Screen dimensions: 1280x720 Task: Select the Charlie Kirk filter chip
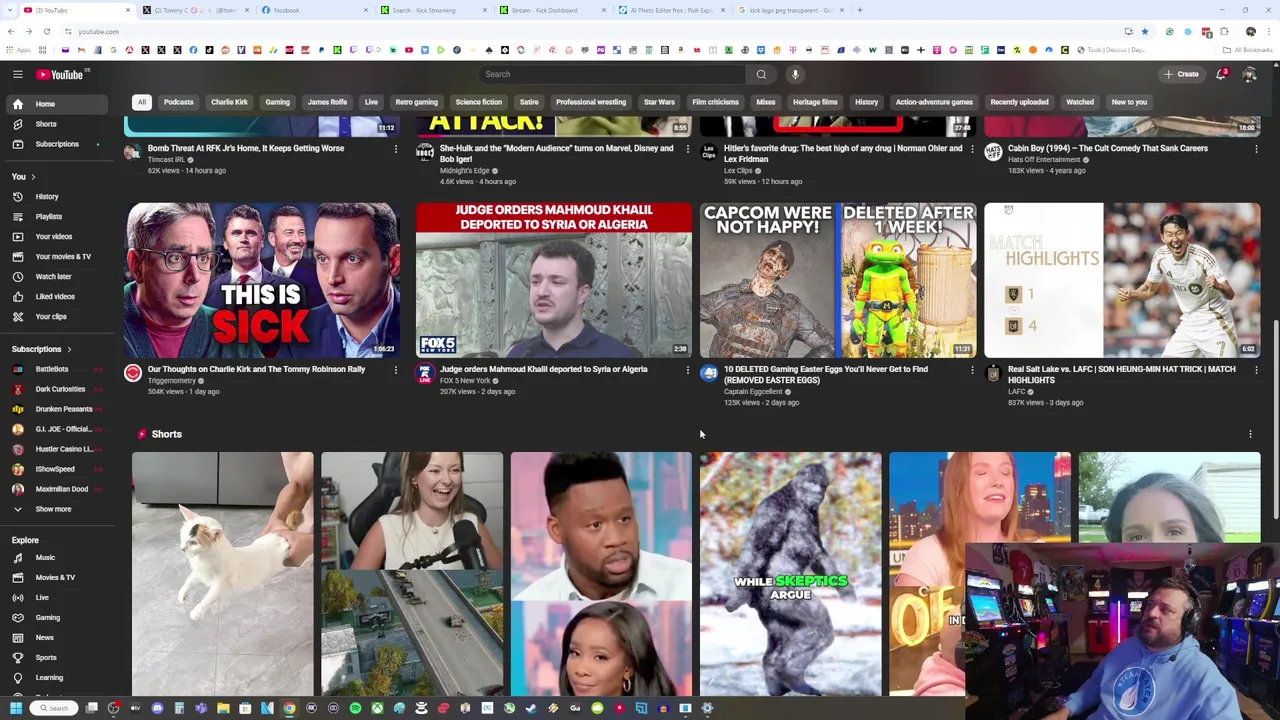pyautogui.click(x=229, y=102)
